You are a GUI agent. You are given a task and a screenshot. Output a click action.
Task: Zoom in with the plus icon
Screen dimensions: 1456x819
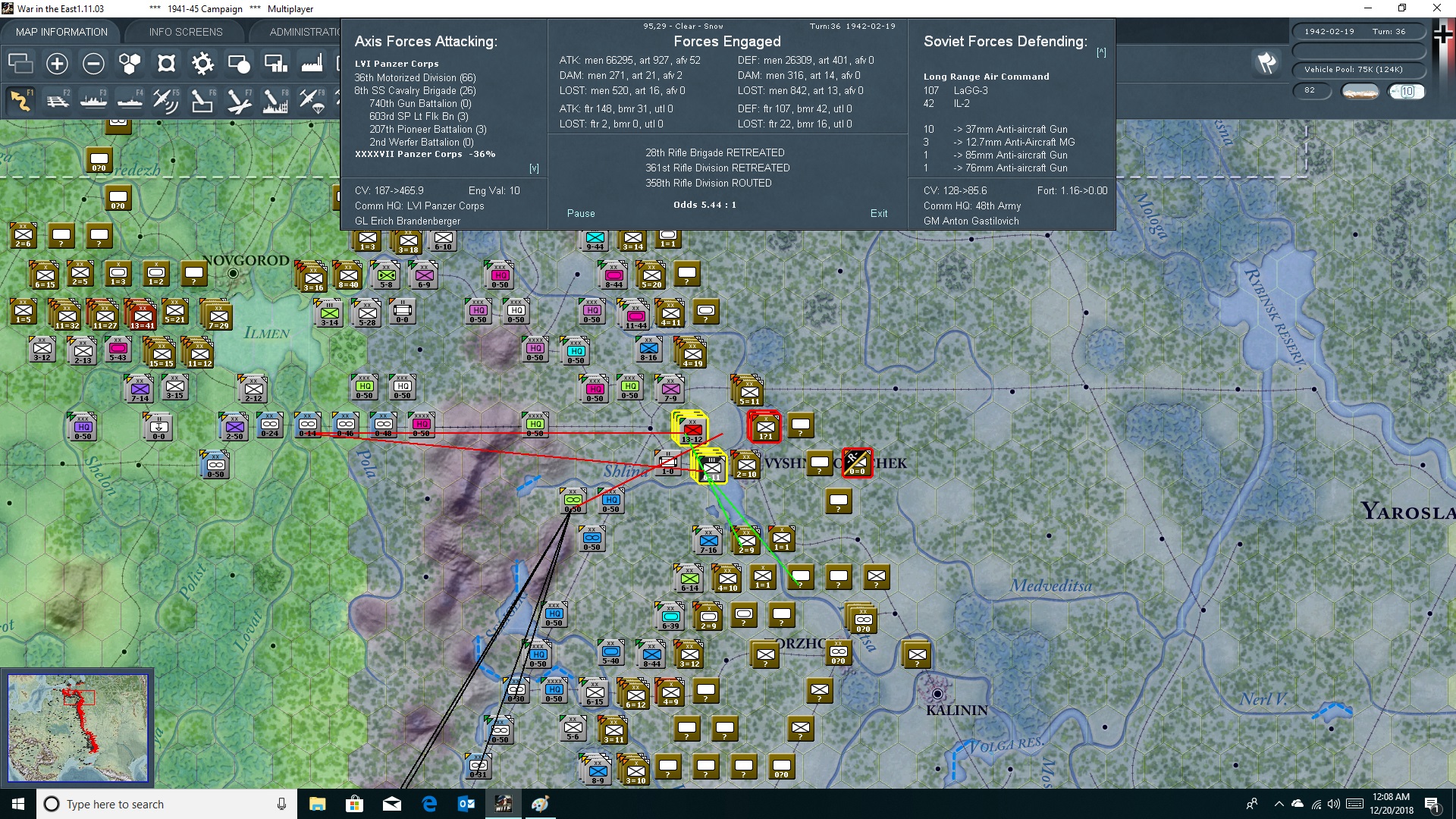[x=57, y=64]
